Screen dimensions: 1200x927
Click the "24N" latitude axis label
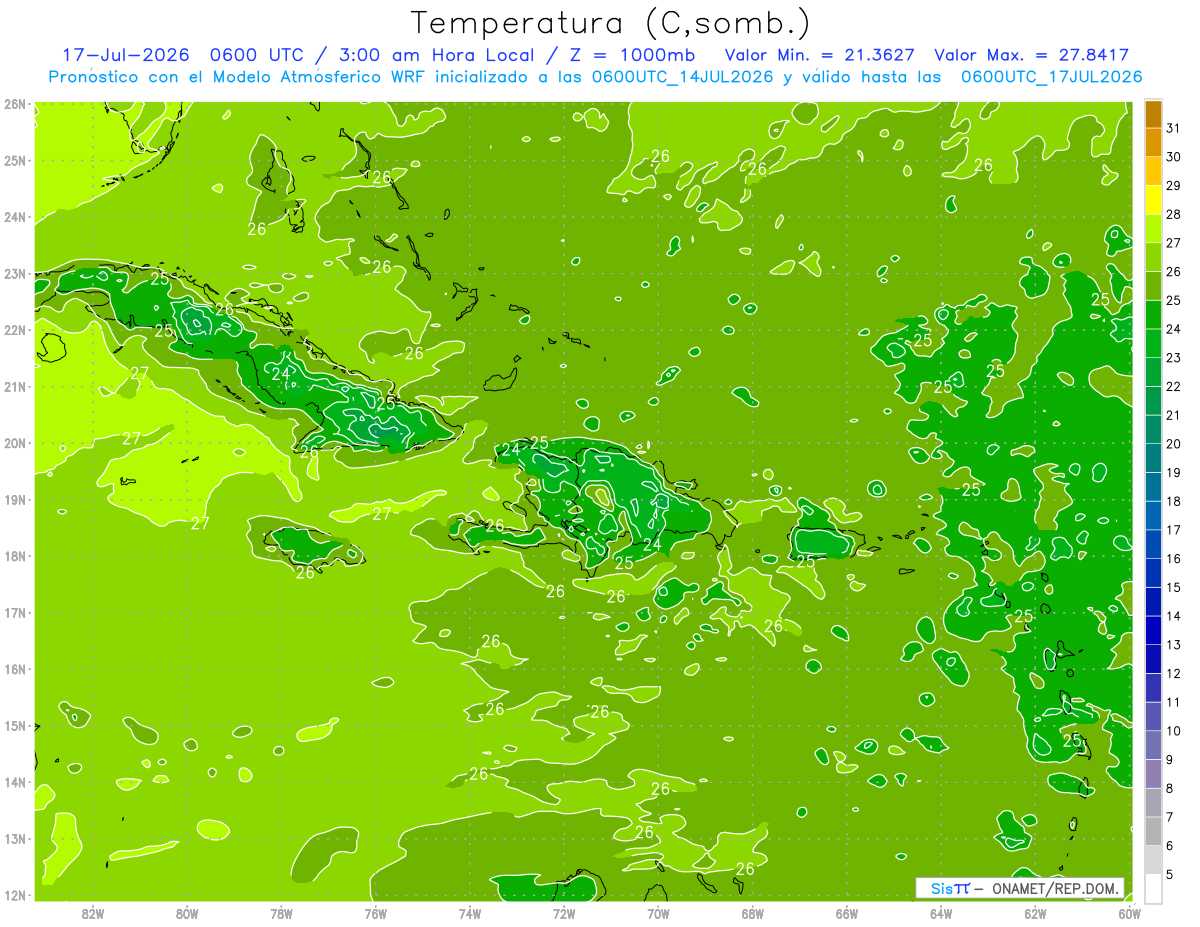point(15,217)
